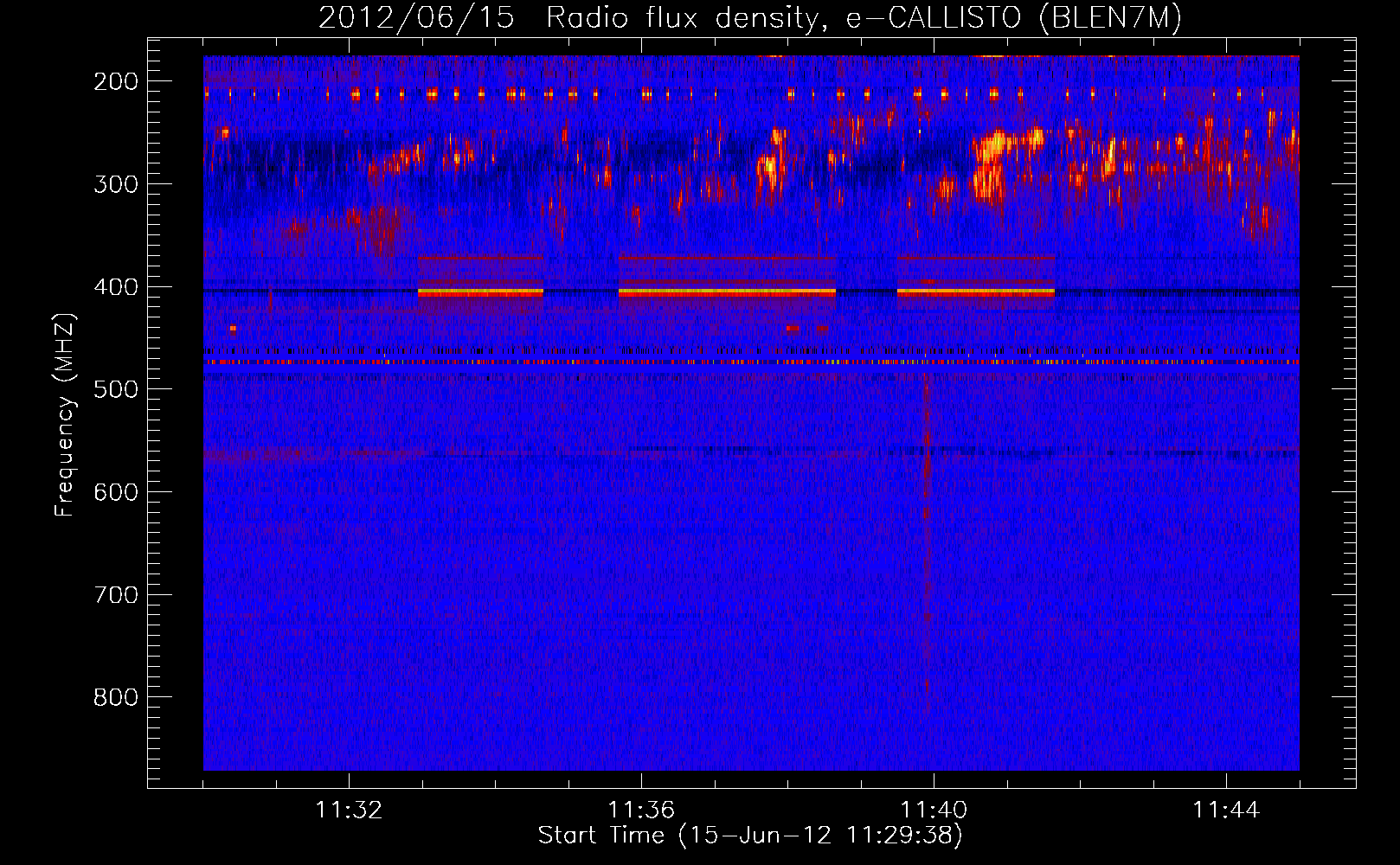
Task: Click the 11:32 time tick label
Action: coord(349,811)
